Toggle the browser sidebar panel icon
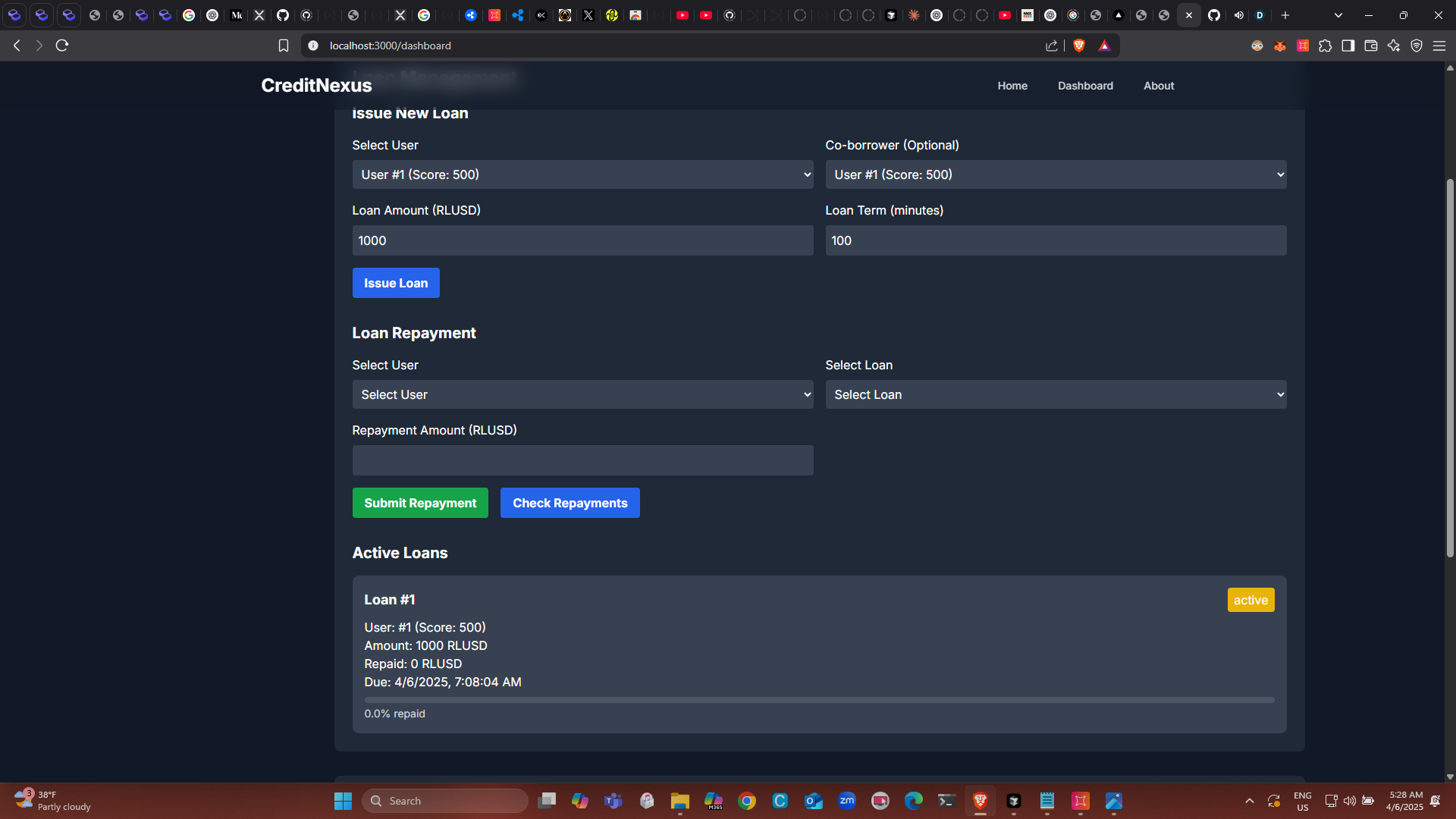 (x=1348, y=45)
